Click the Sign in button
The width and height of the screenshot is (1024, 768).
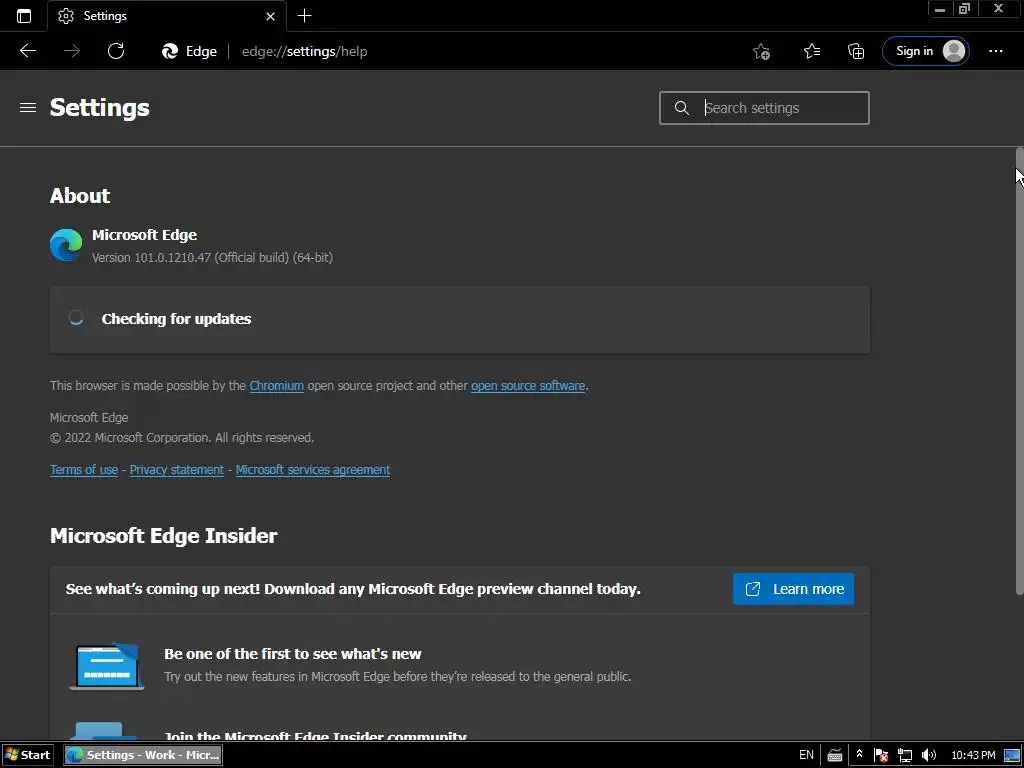[925, 51]
